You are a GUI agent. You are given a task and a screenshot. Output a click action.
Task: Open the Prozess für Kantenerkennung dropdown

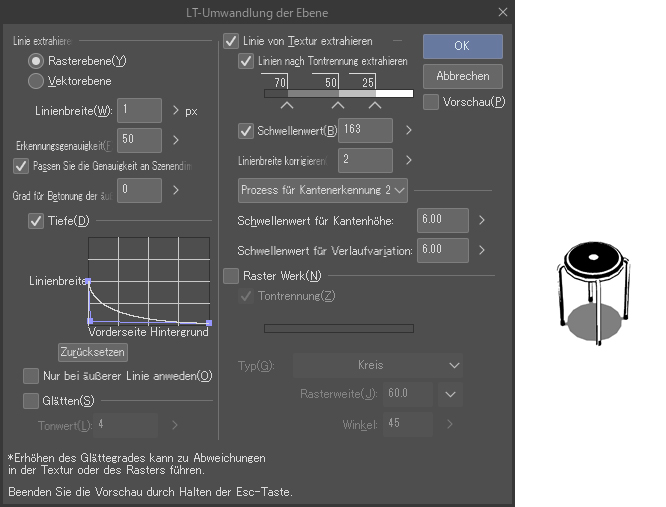[323, 189]
